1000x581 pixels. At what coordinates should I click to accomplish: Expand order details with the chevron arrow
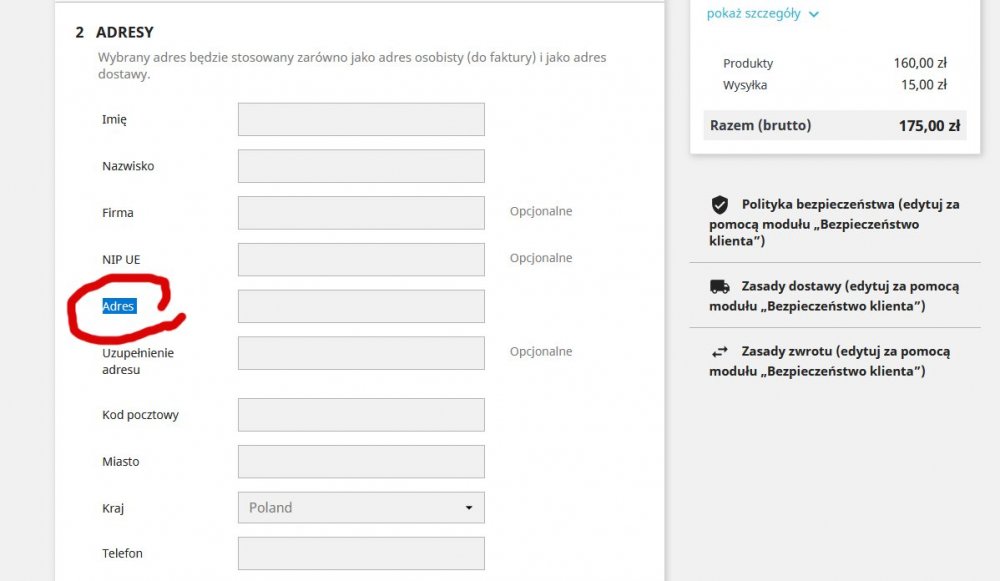(x=814, y=15)
